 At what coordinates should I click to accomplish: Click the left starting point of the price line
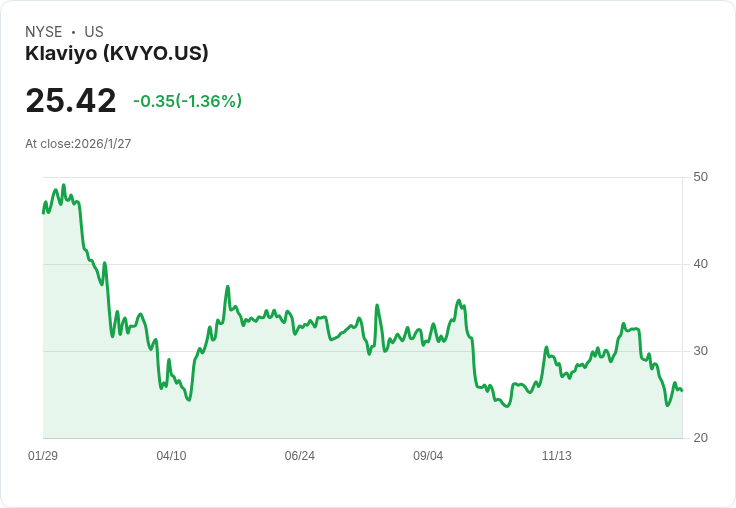(x=43, y=212)
